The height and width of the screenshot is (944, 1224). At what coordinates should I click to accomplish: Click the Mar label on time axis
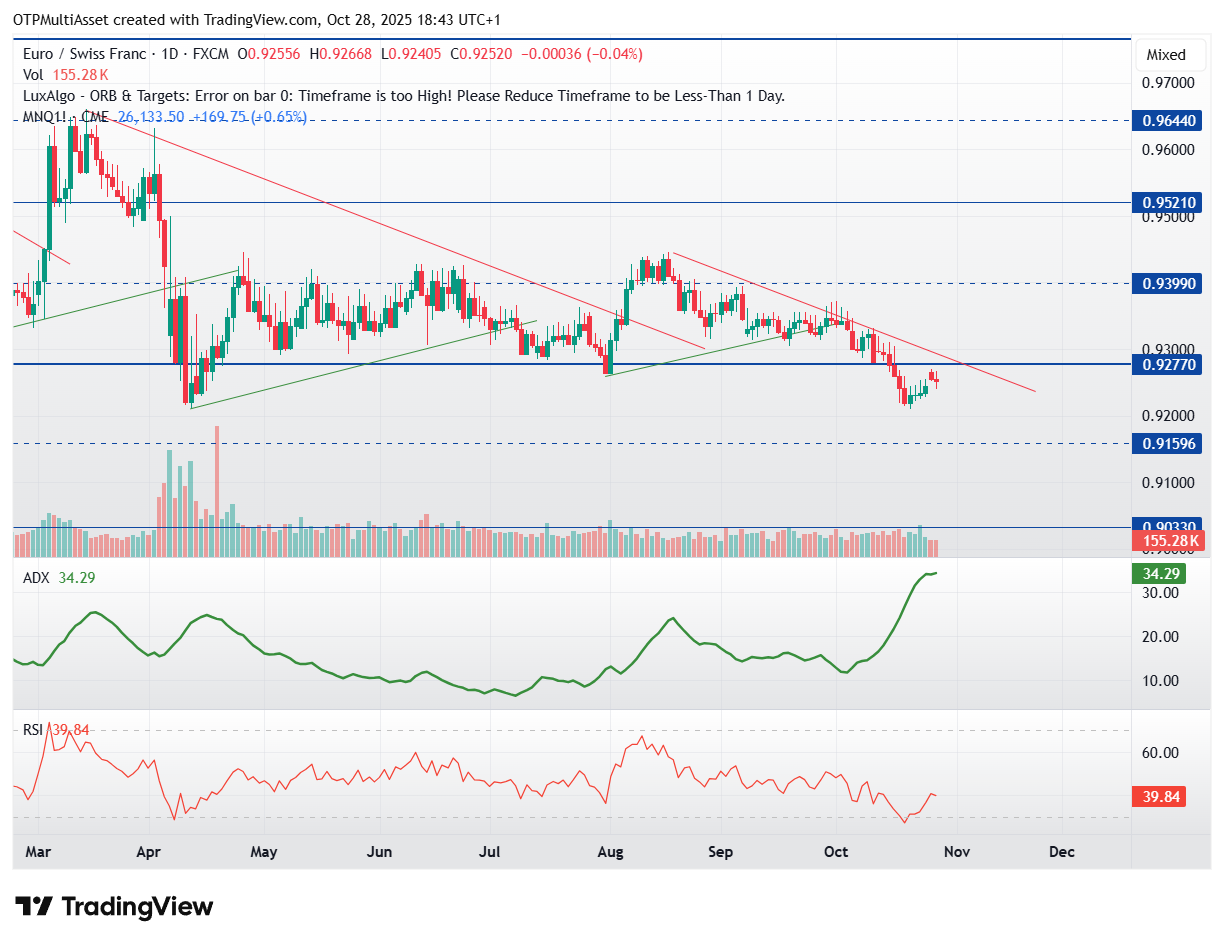pos(37,852)
